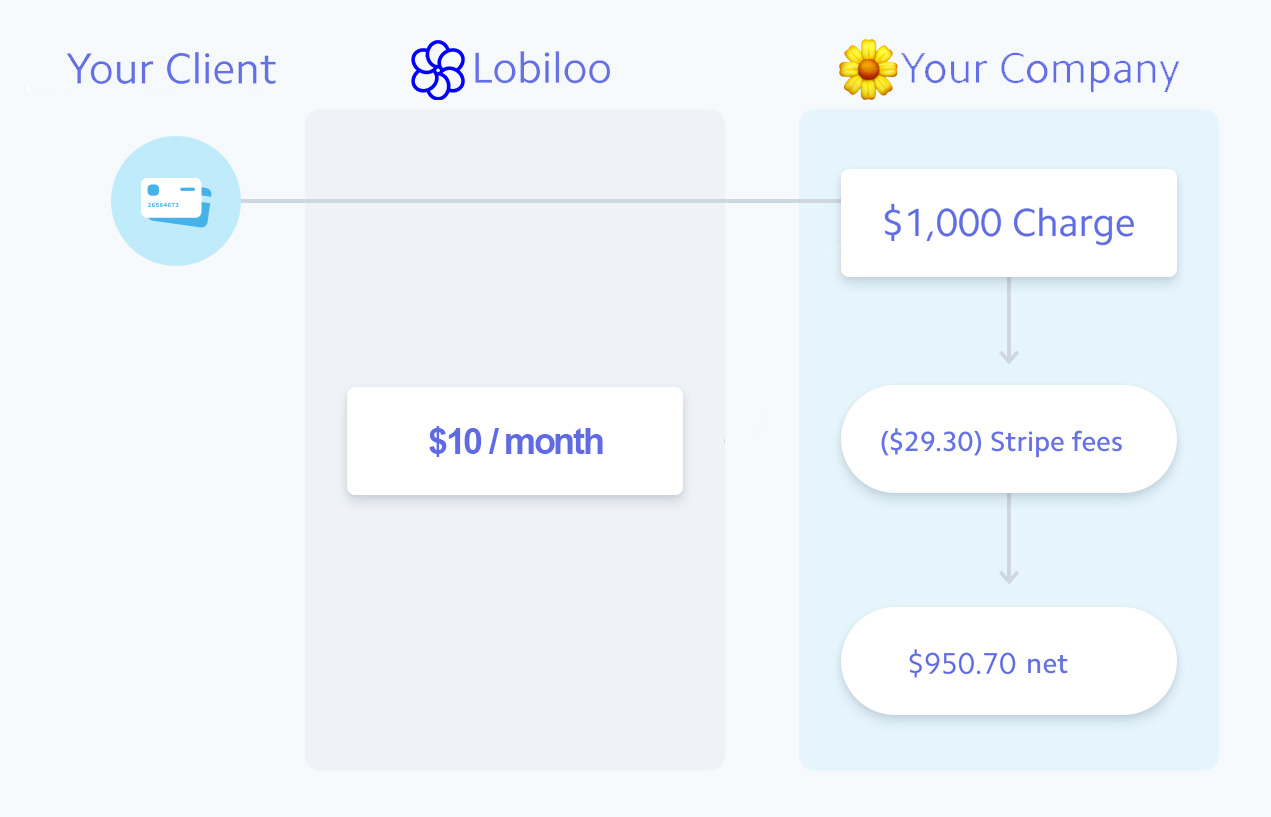Open the "Your Company" heading

point(1040,70)
